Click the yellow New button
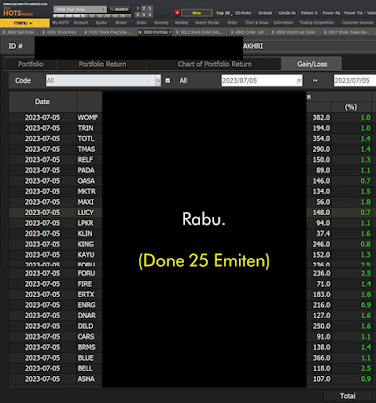 (x=197, y=13)
